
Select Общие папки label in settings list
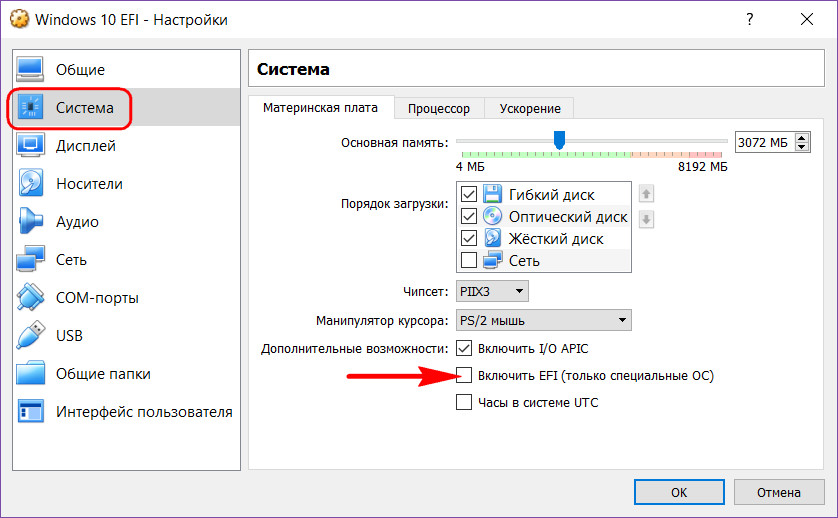[103, 373]
